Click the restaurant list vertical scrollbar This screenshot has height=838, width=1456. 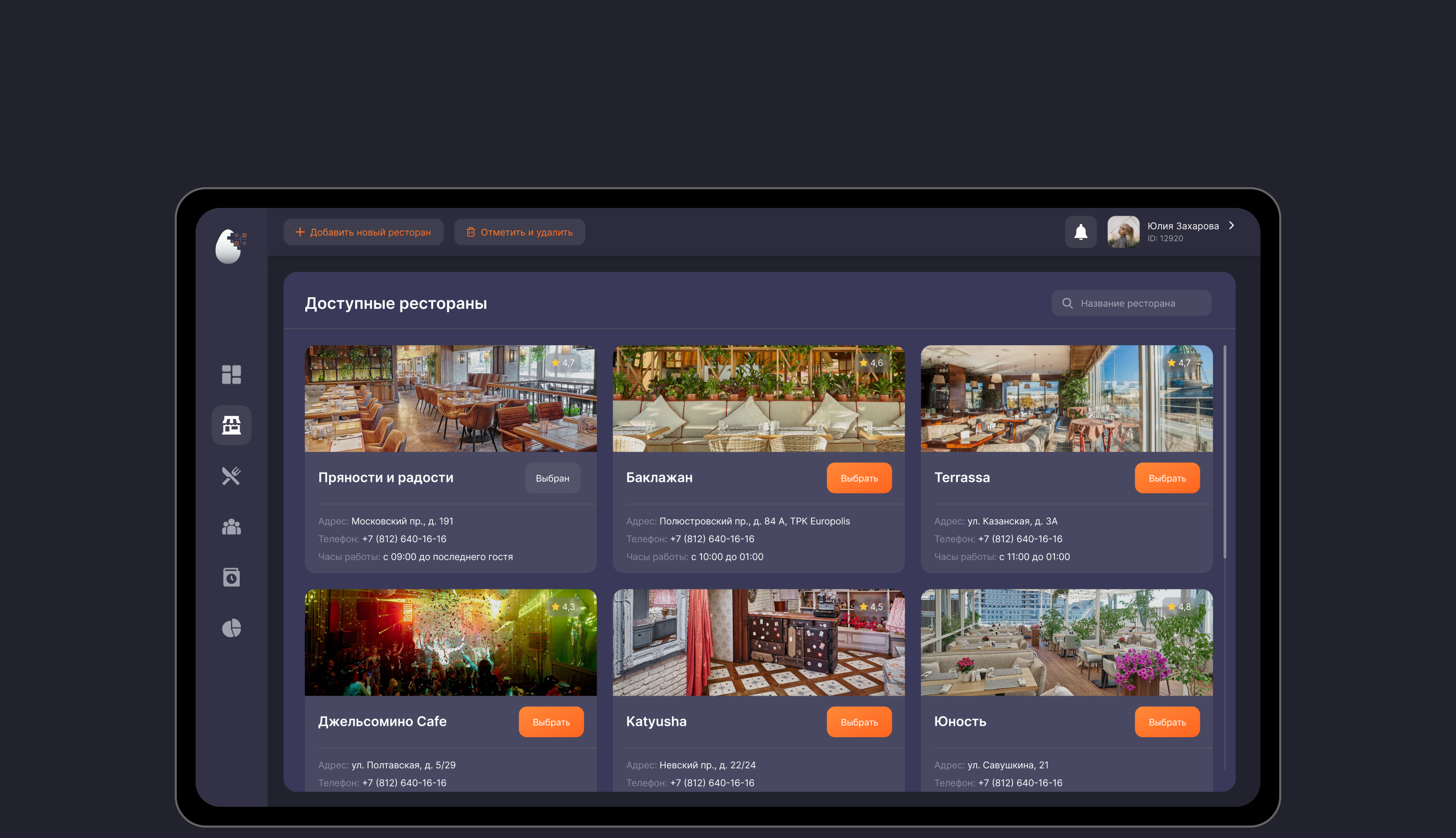tap(1225, 452)
